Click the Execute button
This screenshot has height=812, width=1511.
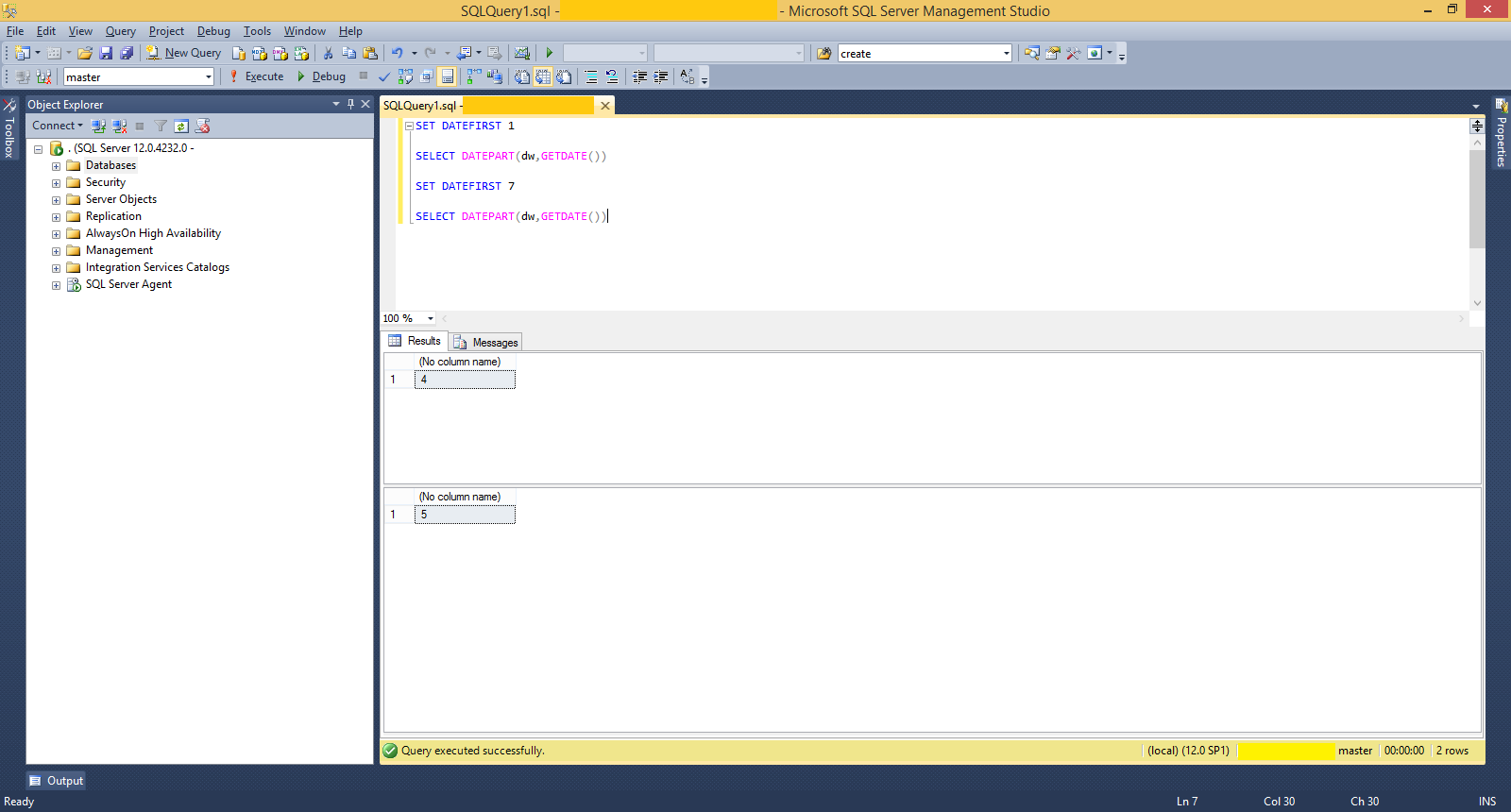tap(256, 76)
